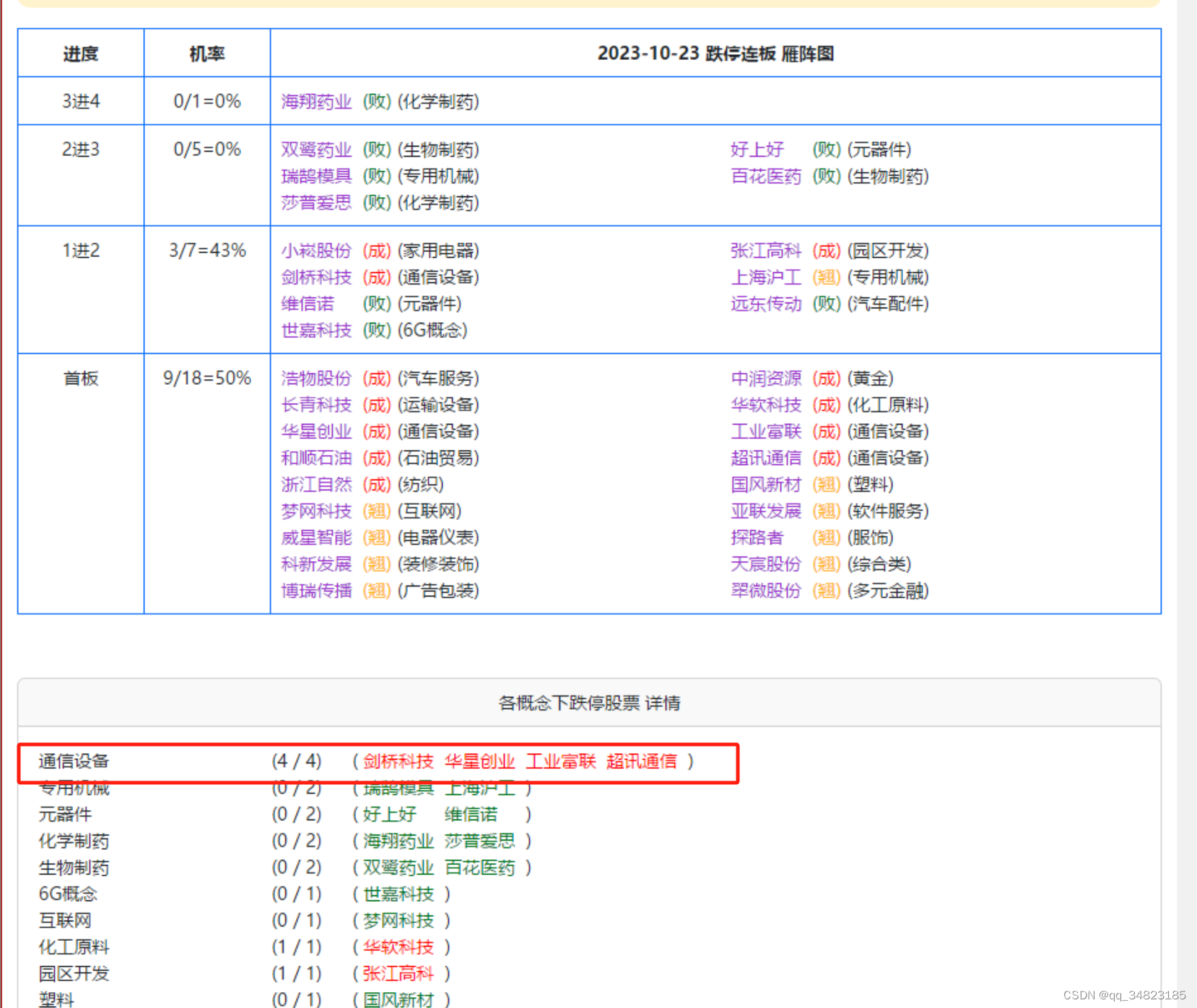Click 上海沪工 in the 1进2 table row
Image resolution: width=1197 pixels, height=1008 pixels.
coord(766,277)
